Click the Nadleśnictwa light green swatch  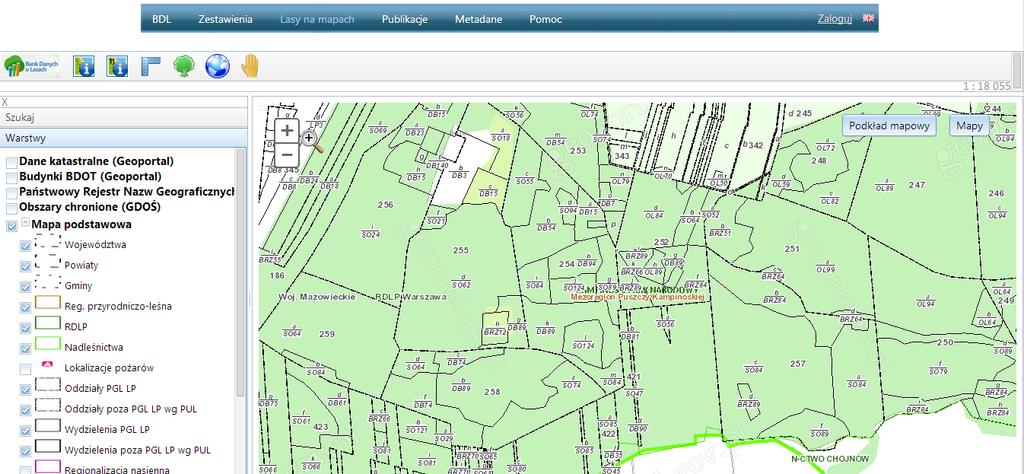tap(48, 343)
